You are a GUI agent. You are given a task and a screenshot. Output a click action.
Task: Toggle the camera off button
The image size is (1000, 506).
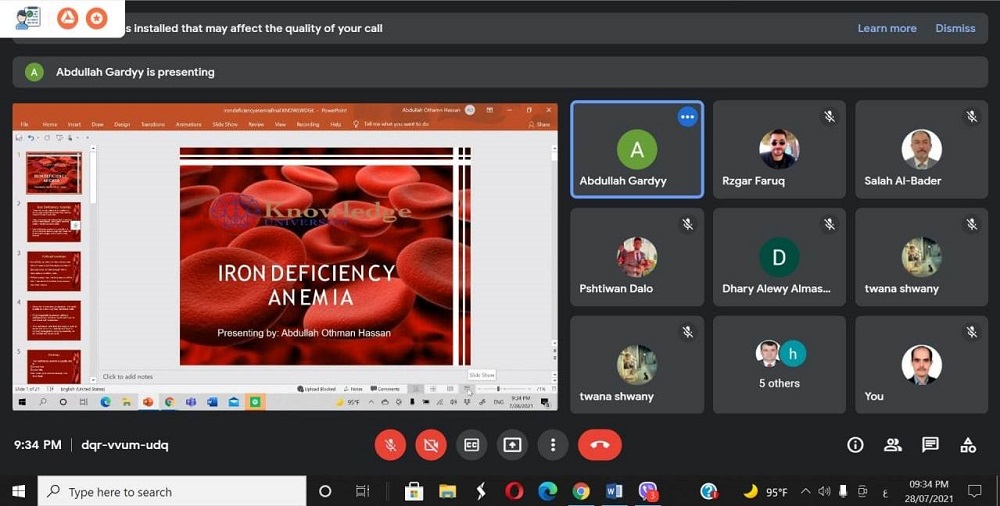pos(431,445)
